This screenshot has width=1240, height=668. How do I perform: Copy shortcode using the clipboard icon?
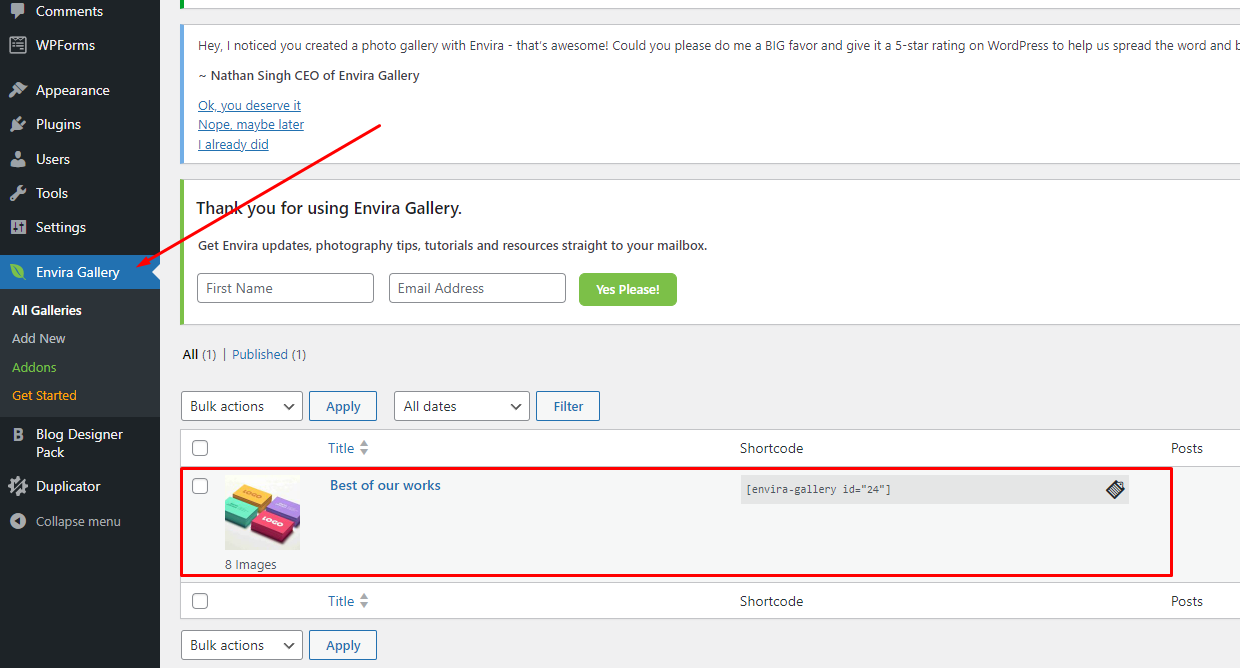[x=1115, y=489]
